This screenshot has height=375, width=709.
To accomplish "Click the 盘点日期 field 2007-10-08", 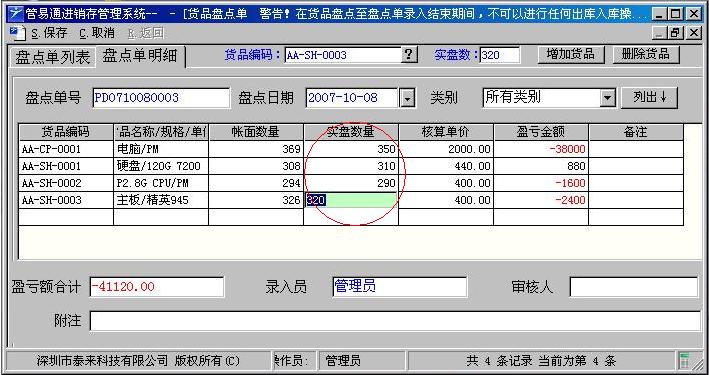I will (x=352, y=98).
